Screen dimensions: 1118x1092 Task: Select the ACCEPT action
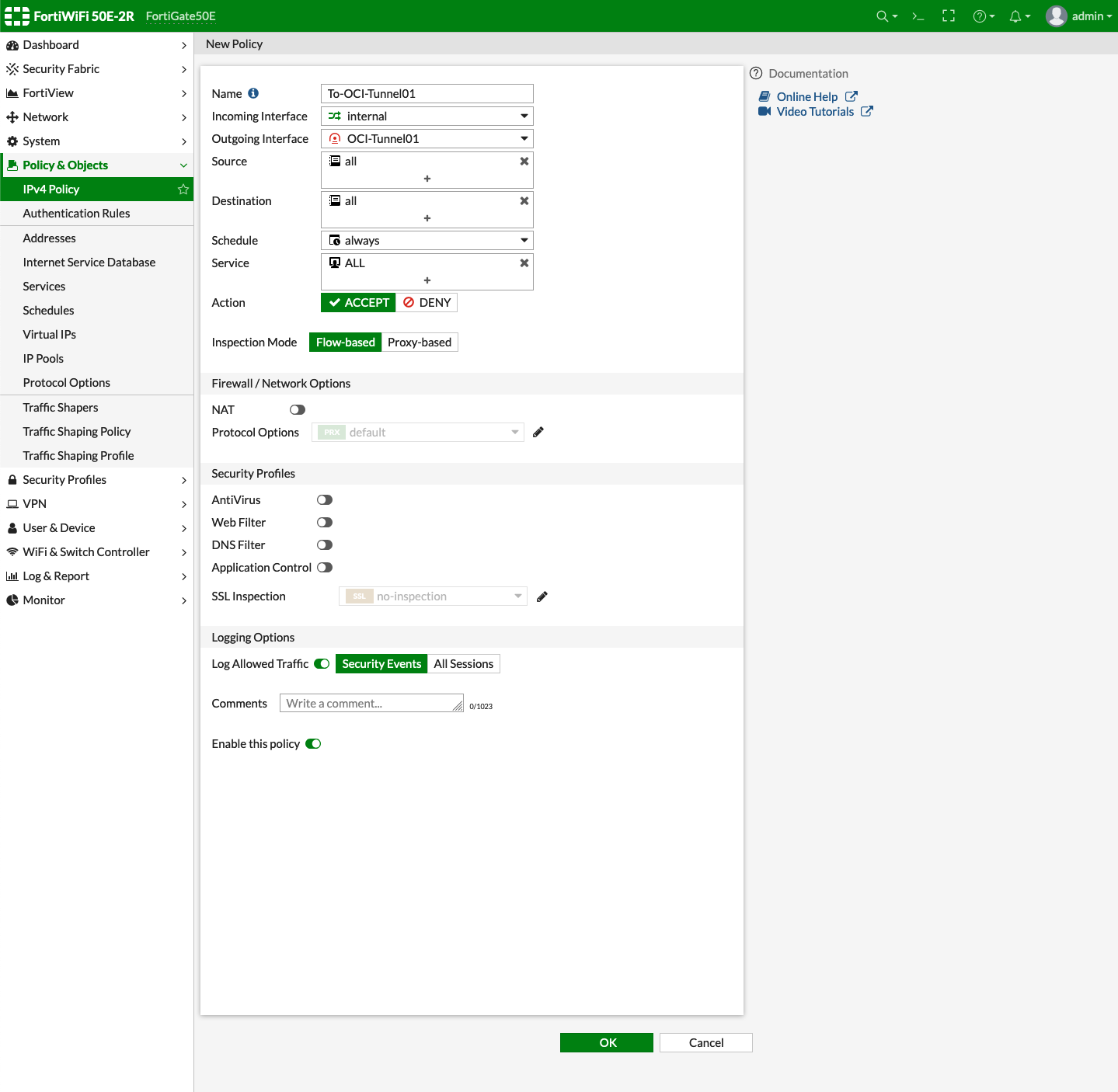coord(358,303)
